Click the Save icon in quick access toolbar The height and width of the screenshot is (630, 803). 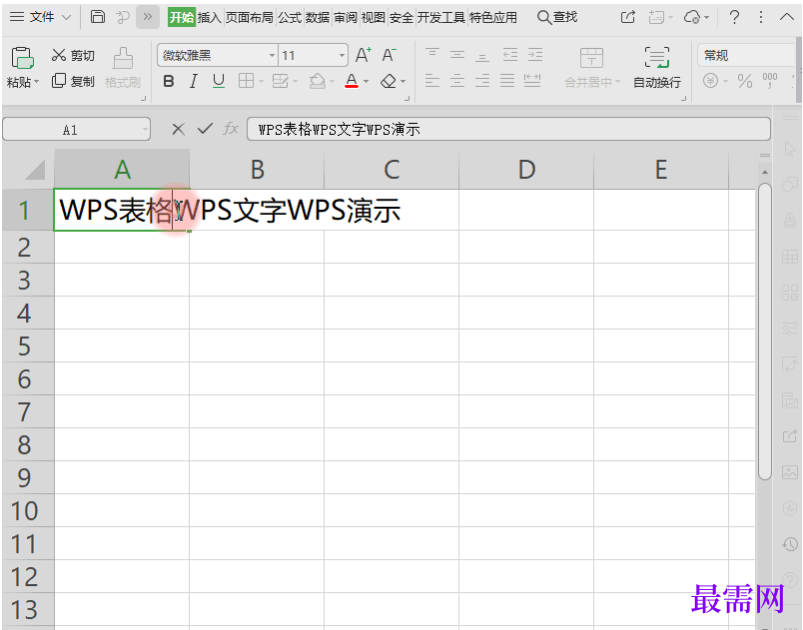(97, 17)
